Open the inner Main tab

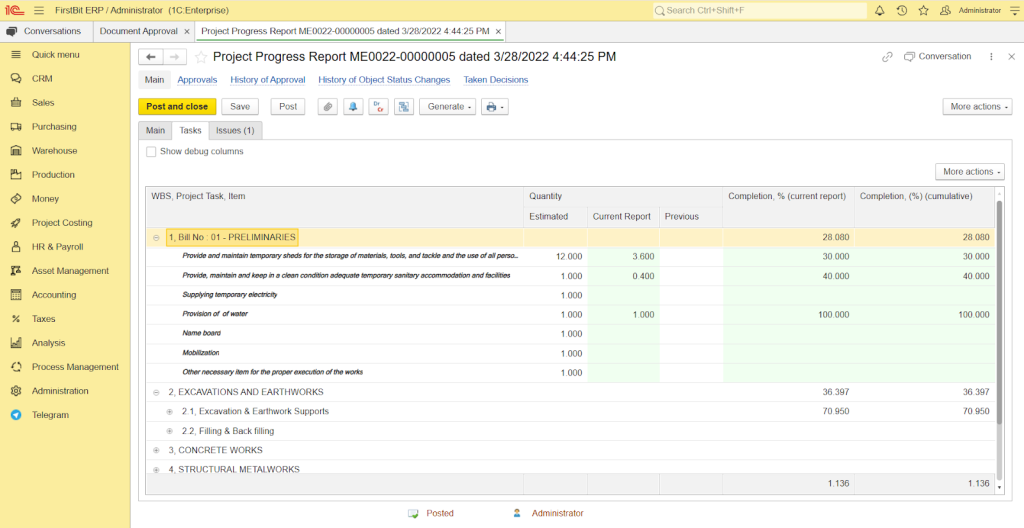point(155,130)
